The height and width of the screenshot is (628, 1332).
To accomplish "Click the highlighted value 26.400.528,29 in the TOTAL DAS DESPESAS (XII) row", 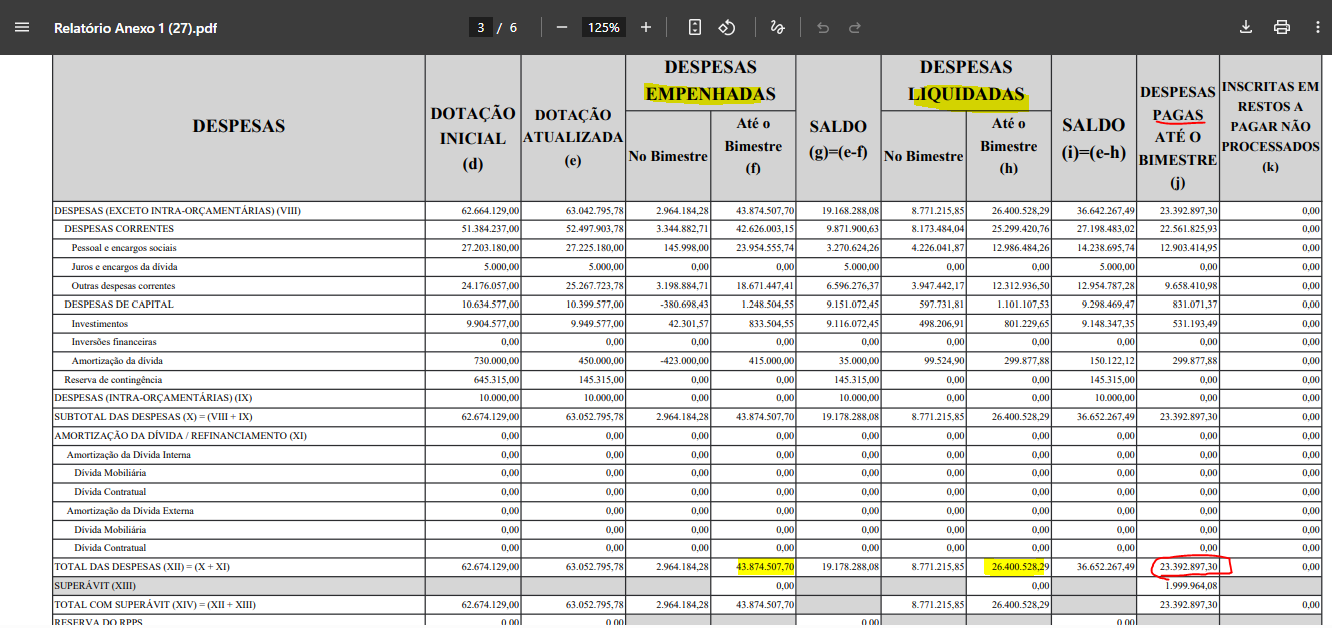I will [1019, 567].
